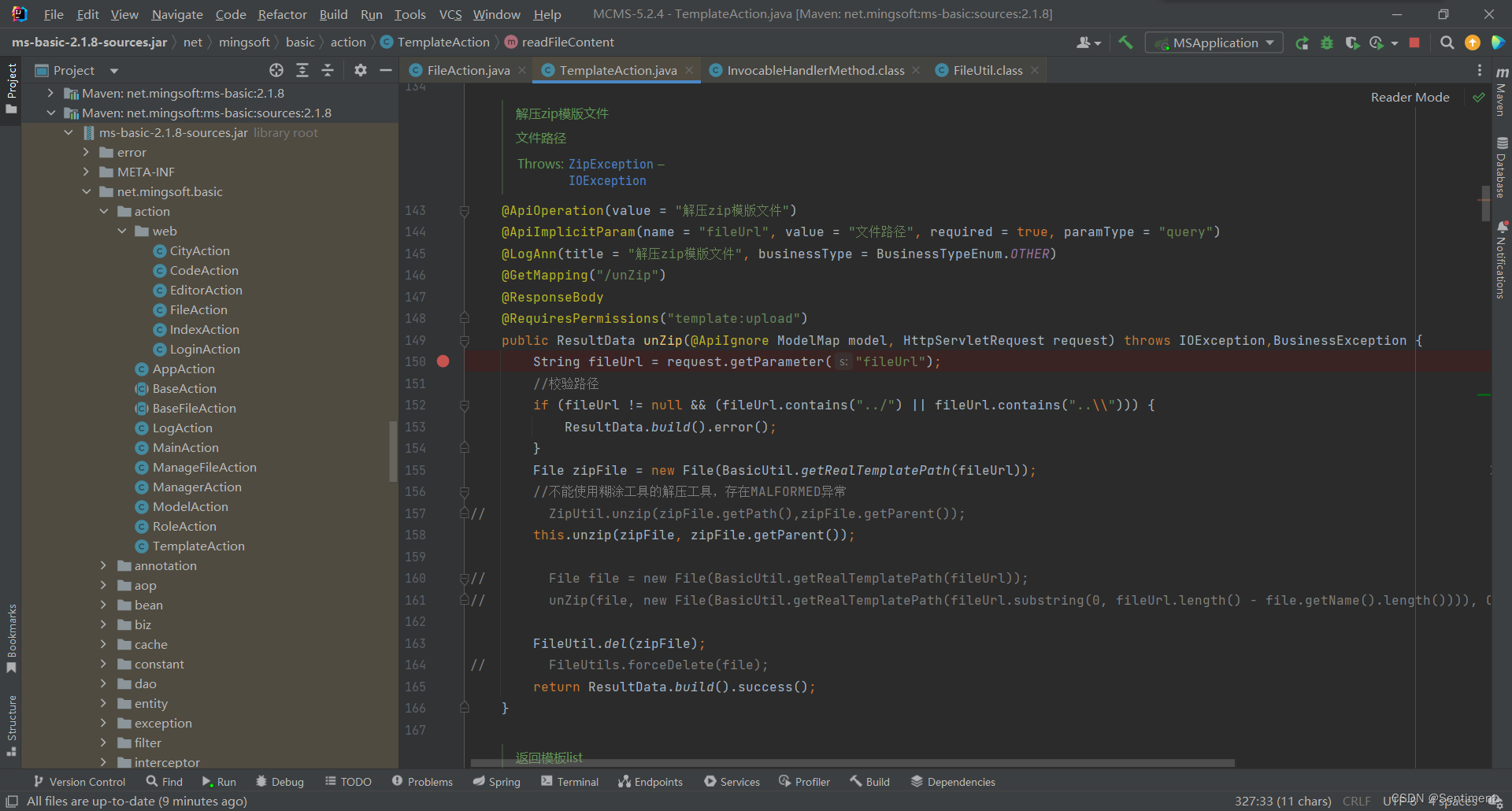1512x811 pixels.
Task: Toggle Reader Mode in the editor
Action: [x=1410, y=97]
